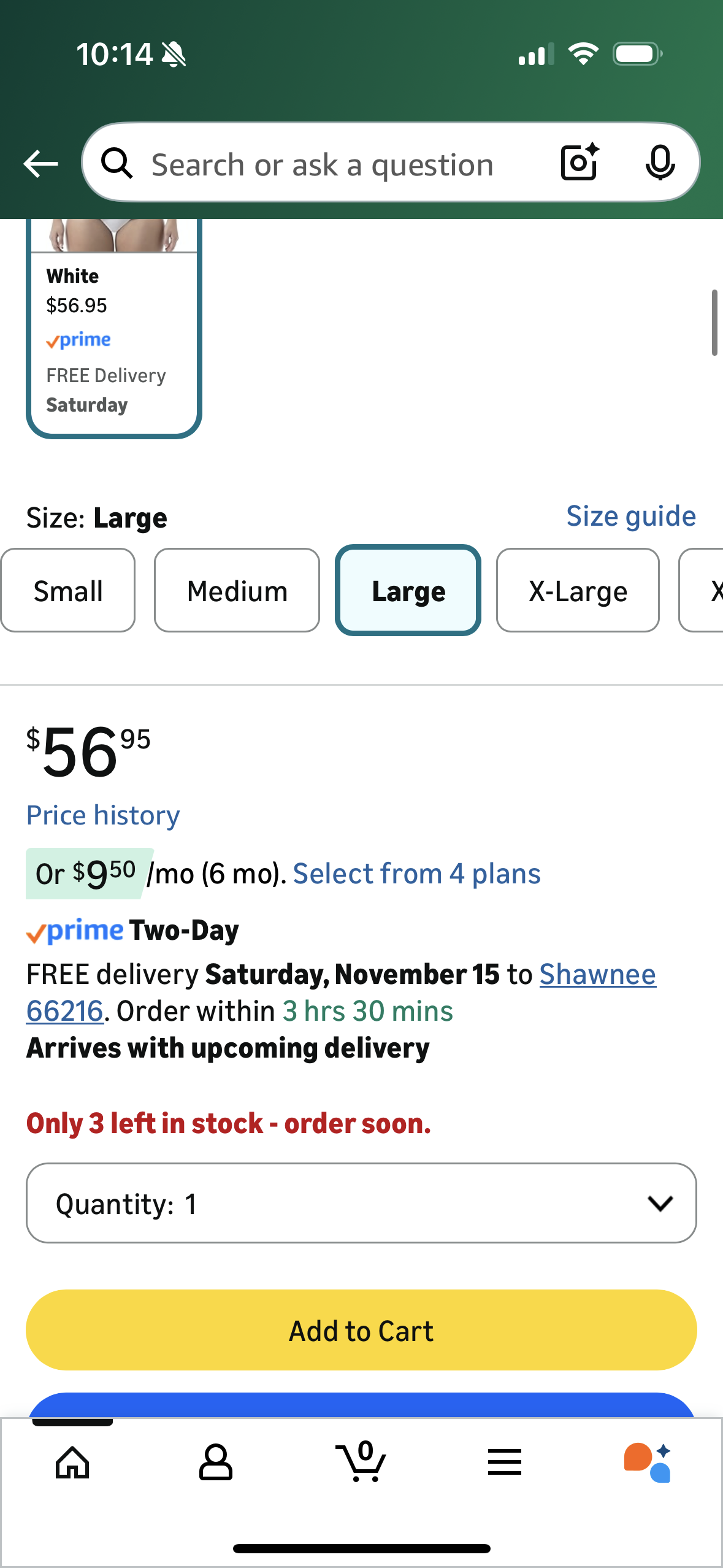723x1568 pixels.
Task: Select size X-Large
Action: (578, 591)
